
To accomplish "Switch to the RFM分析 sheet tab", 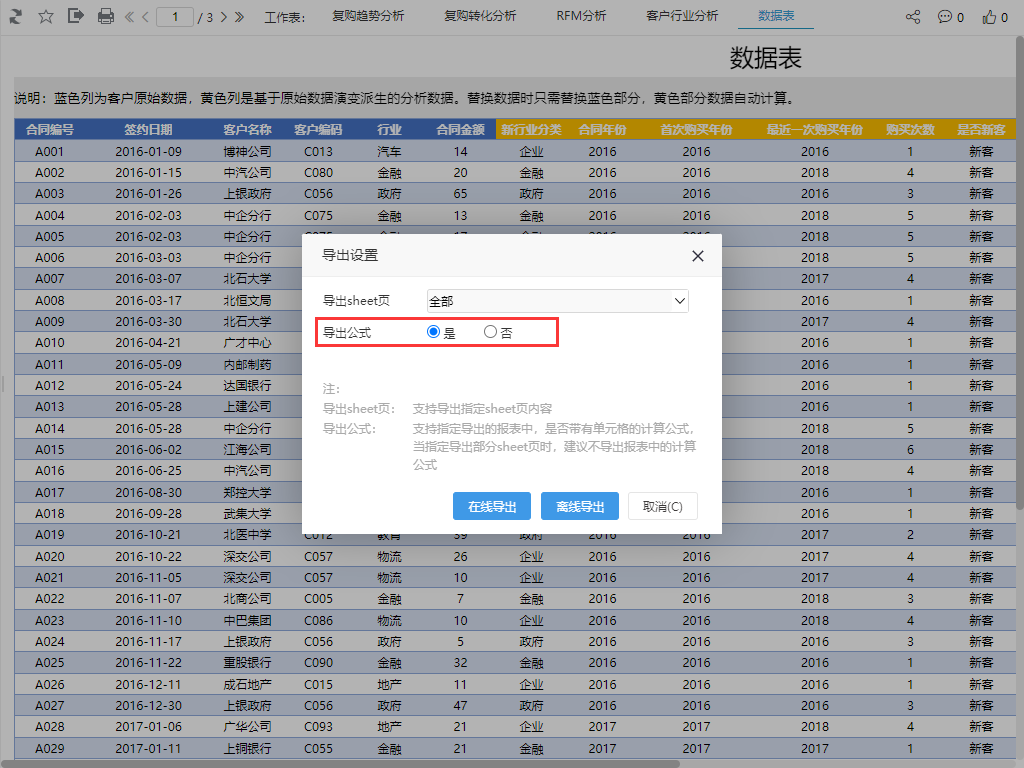I will (581, 16).
